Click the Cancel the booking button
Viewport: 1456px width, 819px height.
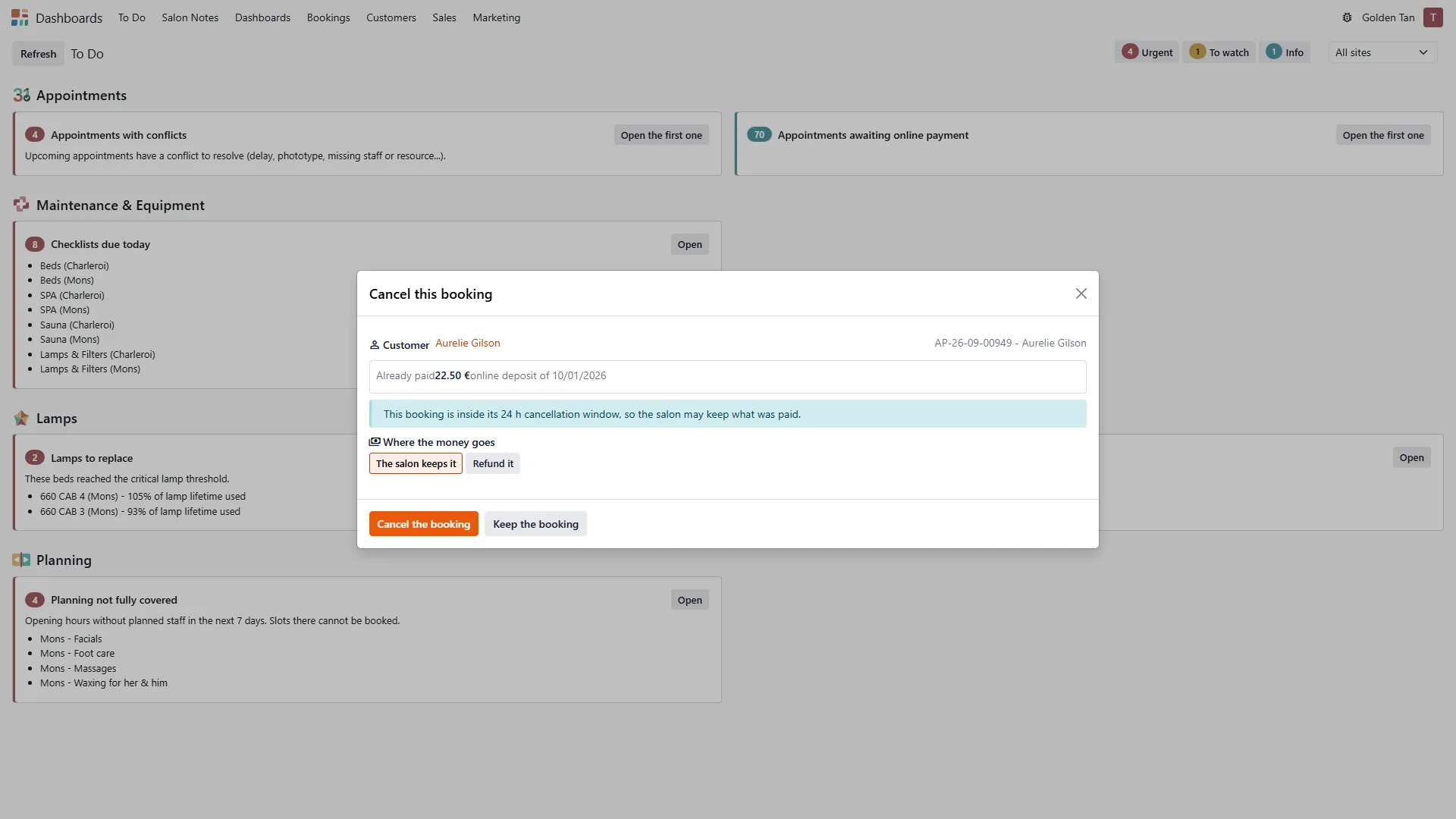point(423,524)
